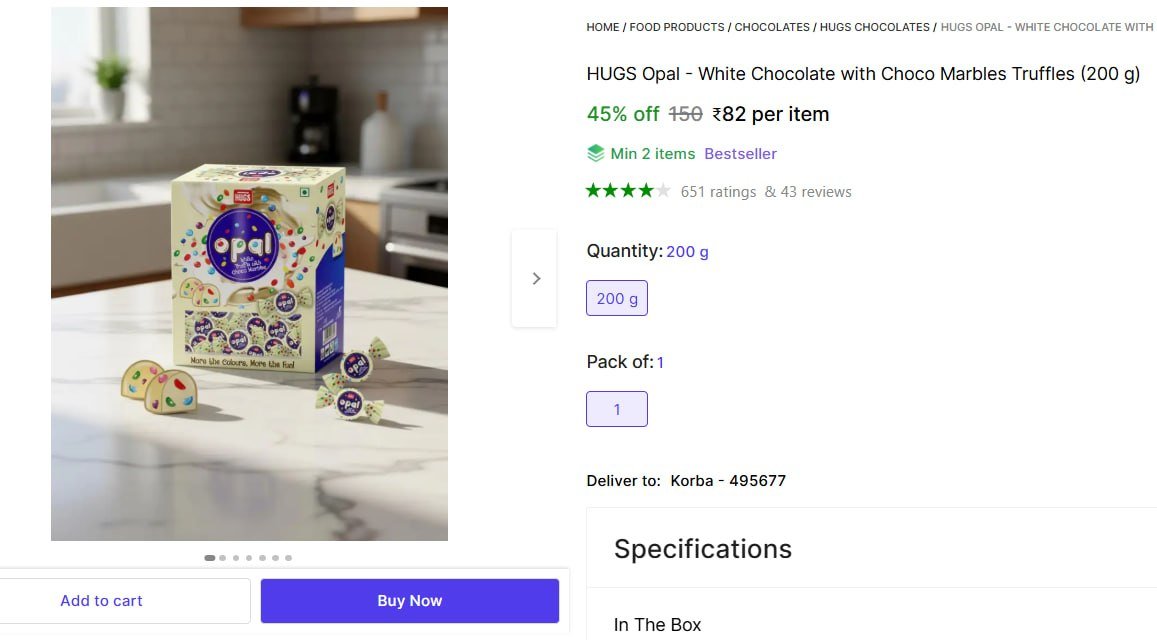This screenshot has width=1157, height=640.
Task: Click the "Bestseller" label
Action: coord(741,153)
